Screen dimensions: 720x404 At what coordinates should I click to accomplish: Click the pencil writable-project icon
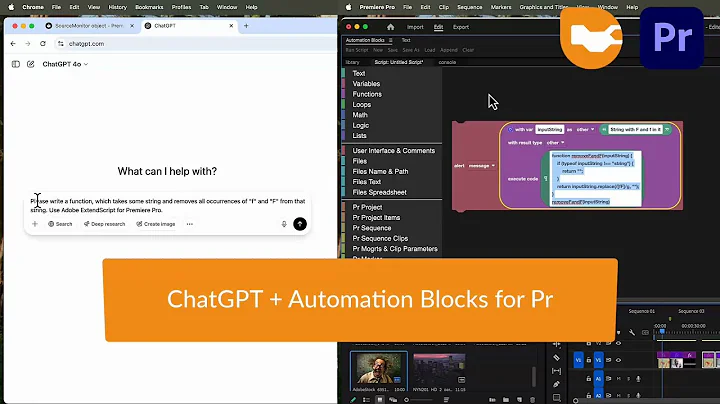point(353,400)
